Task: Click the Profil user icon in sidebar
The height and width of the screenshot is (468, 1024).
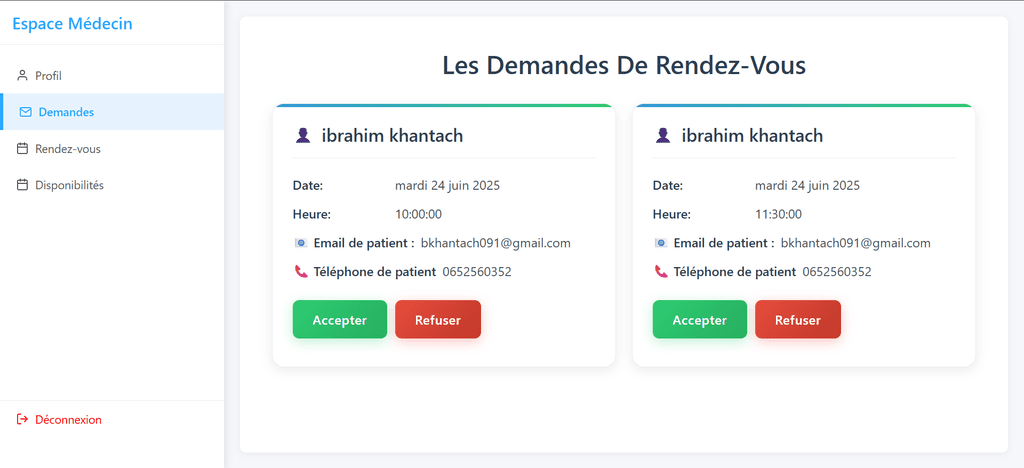Action: point(22,75)
